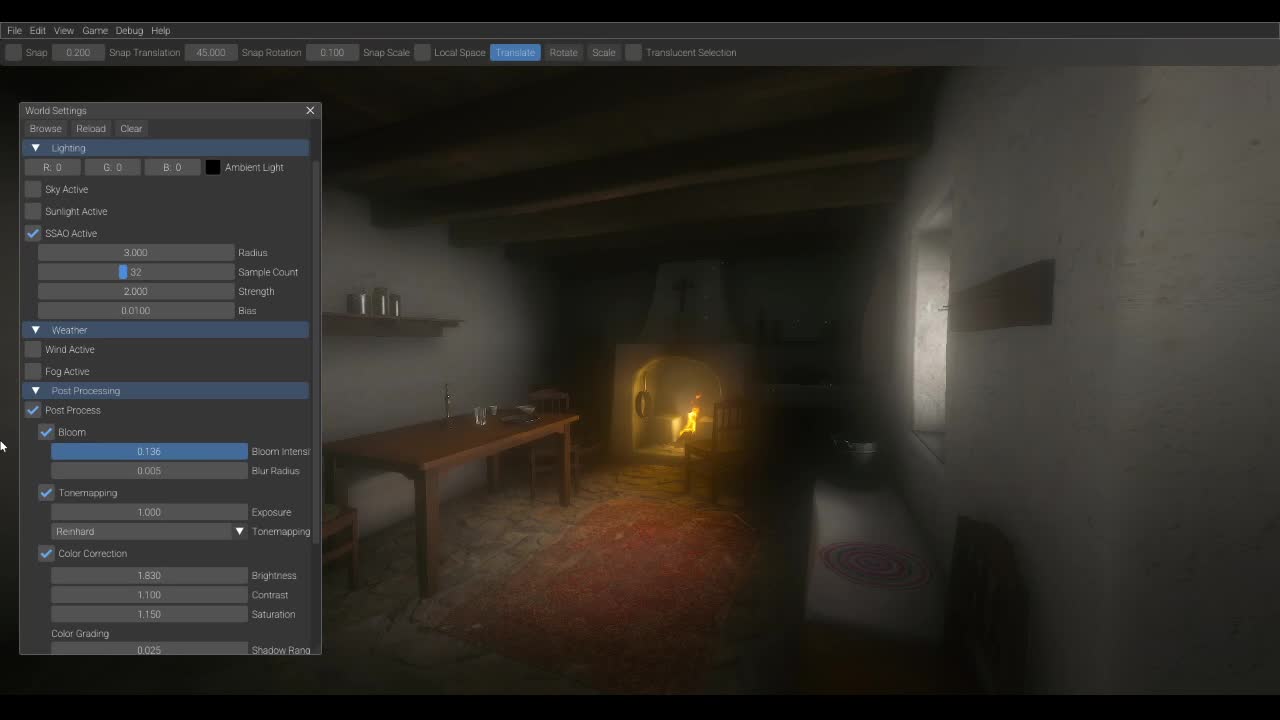Click the World Settings panel scrollbar
Screen dimensions: 1280x720
[x=317, y=352]
